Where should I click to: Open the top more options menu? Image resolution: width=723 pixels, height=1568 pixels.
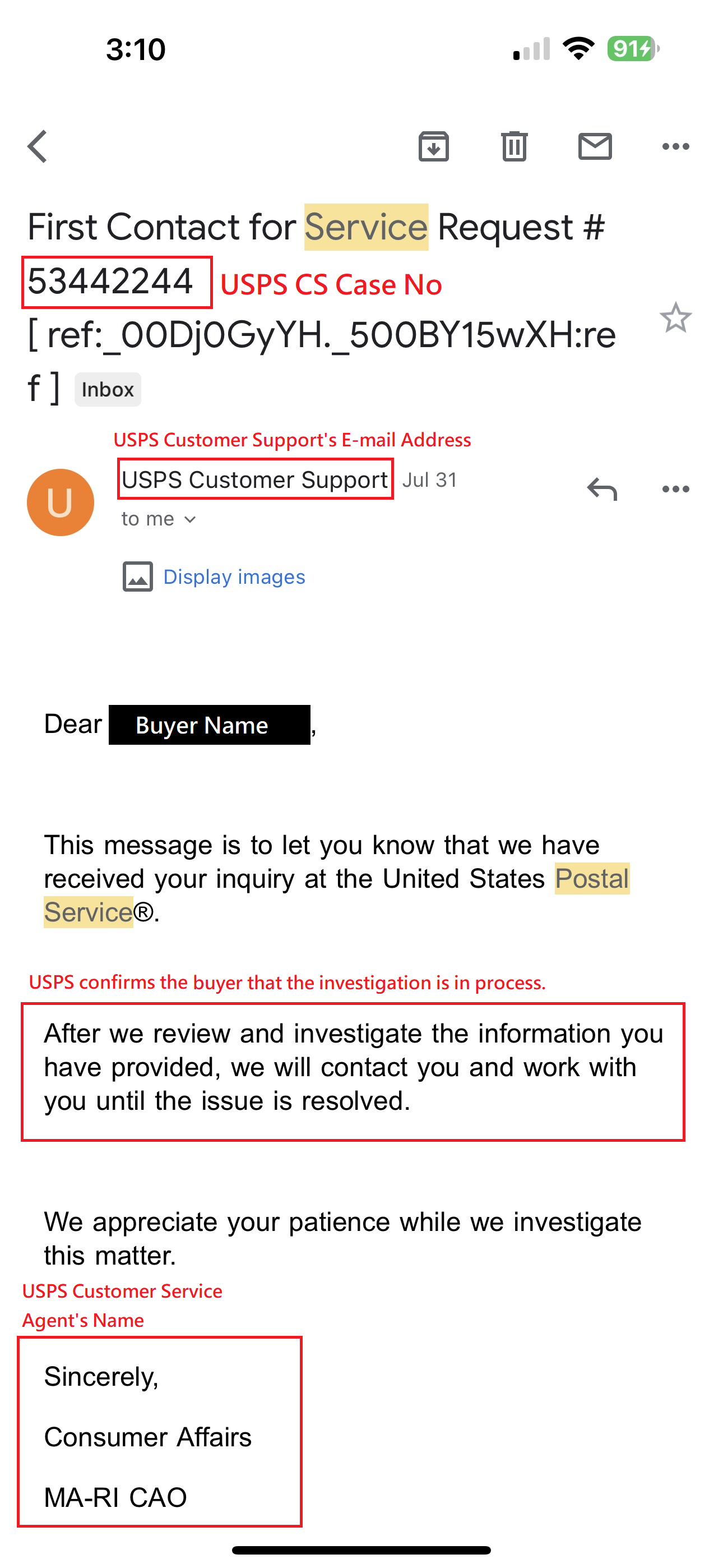tap(675, 146)
